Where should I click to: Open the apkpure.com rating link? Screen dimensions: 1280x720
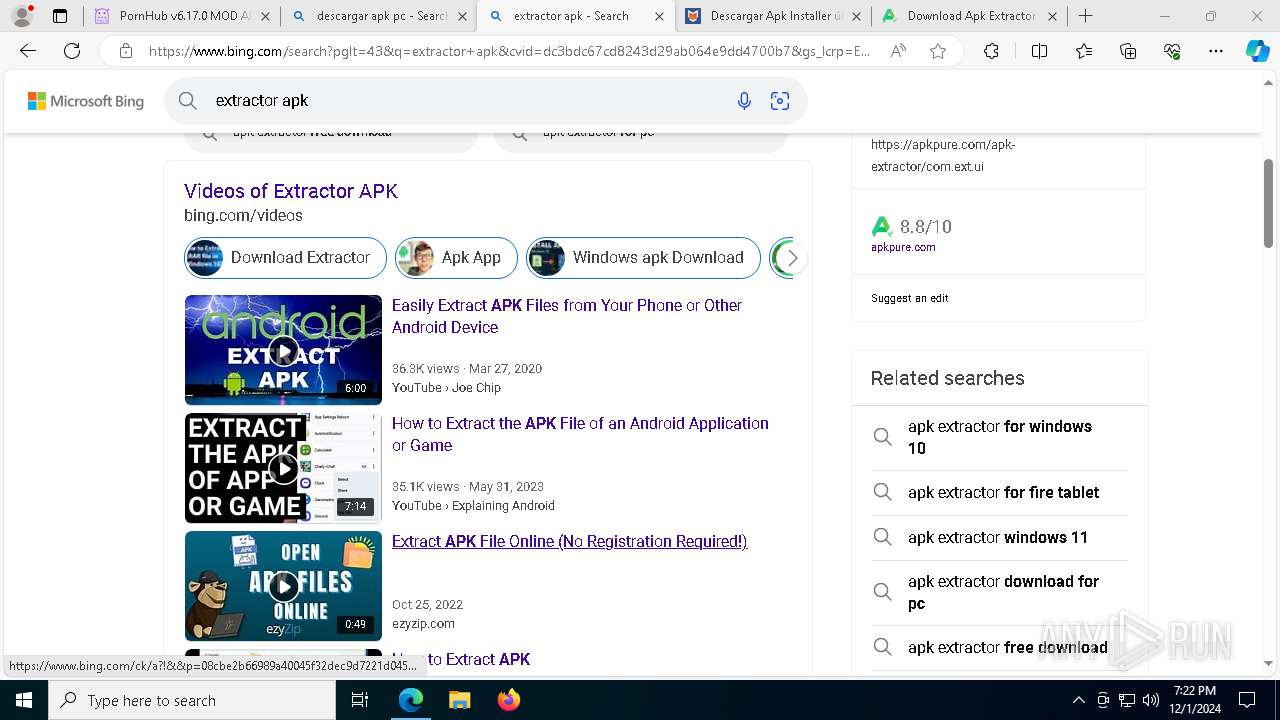(903, 247)
